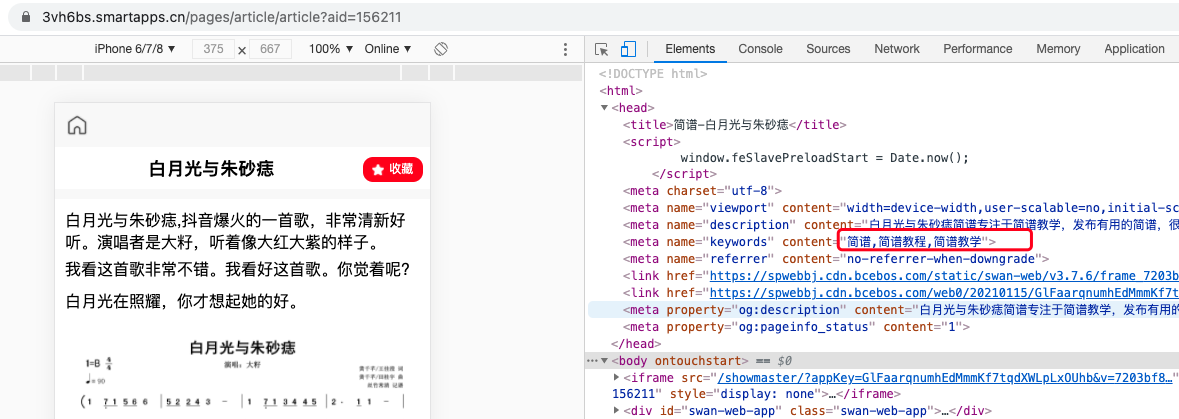Select the script opening tag row
The height and width of the screenshot is (419, 1179).
652,141
